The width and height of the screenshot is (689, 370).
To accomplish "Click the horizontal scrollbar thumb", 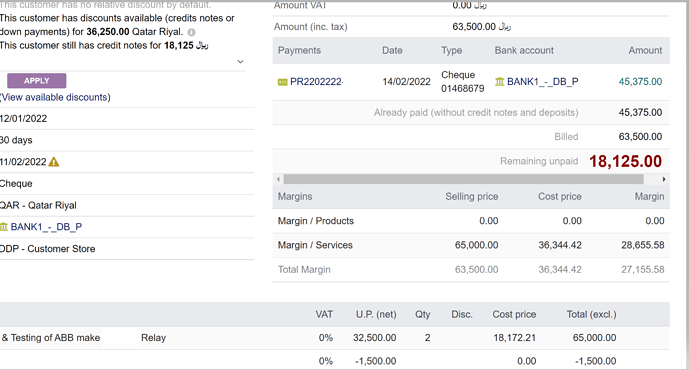I will coord(464,179).
